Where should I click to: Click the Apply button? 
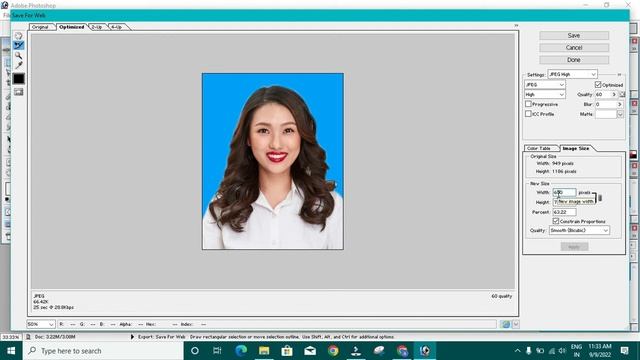(x=574, y=247)
